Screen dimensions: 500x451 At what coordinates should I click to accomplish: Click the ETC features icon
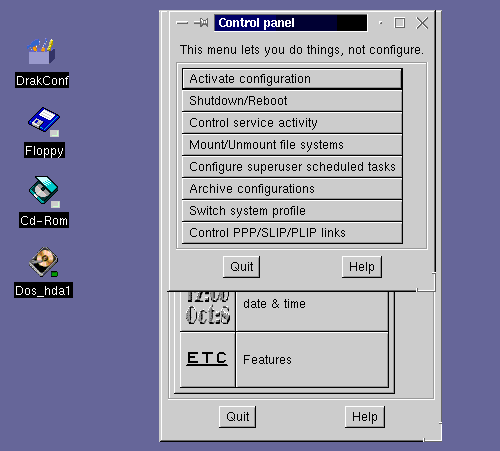[x=207, y=359]
